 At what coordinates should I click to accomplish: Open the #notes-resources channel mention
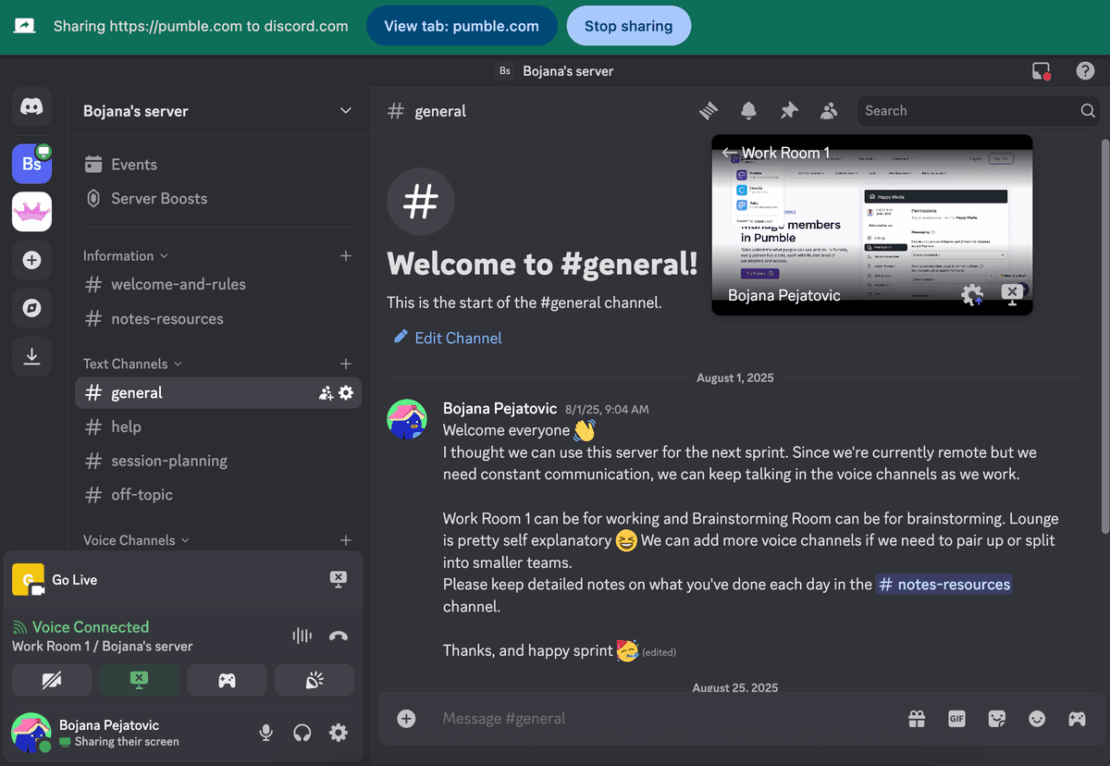point(944,582)
